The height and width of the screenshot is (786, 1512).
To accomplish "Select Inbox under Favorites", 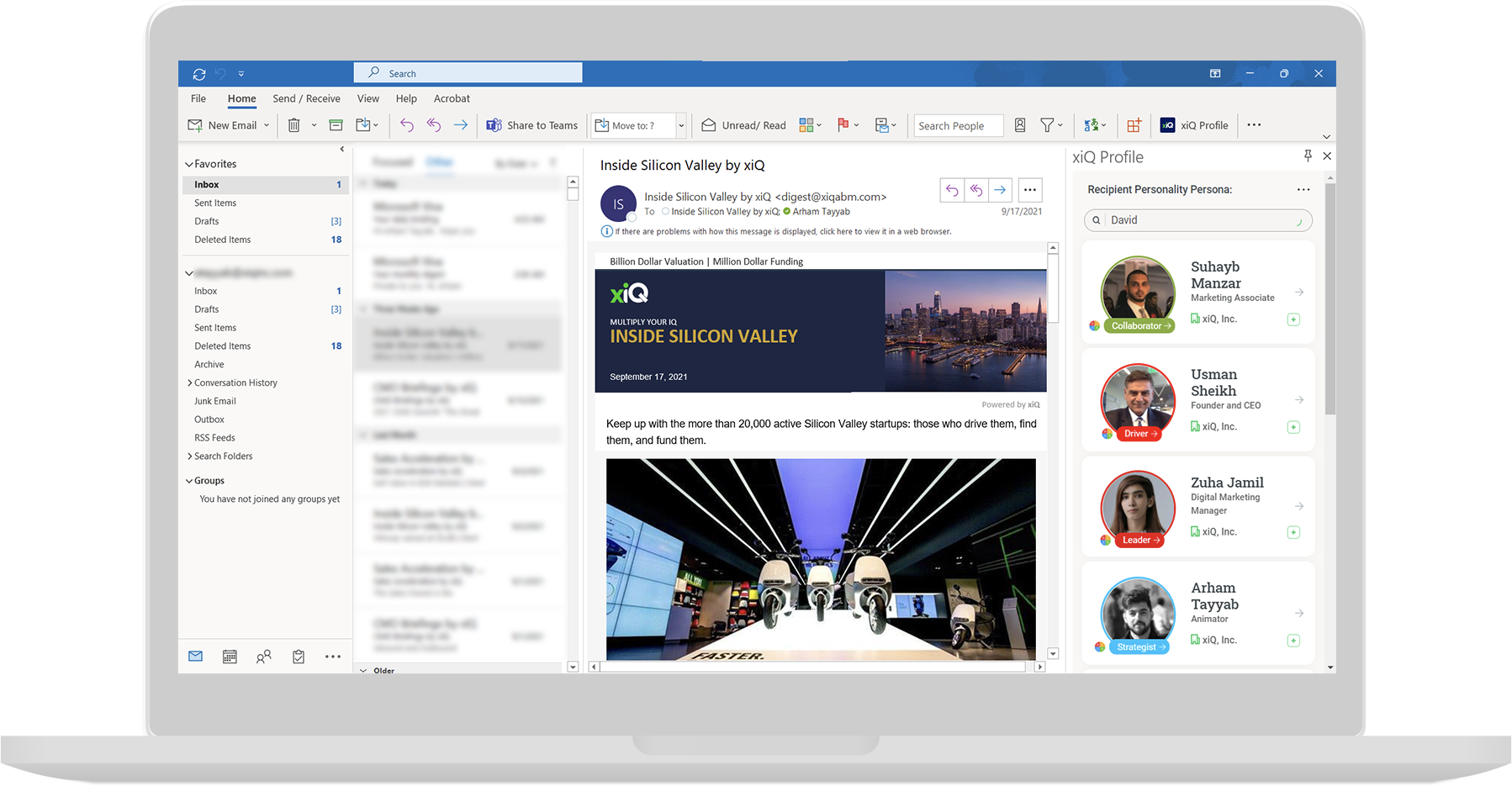I will click(x=266, y=185).
